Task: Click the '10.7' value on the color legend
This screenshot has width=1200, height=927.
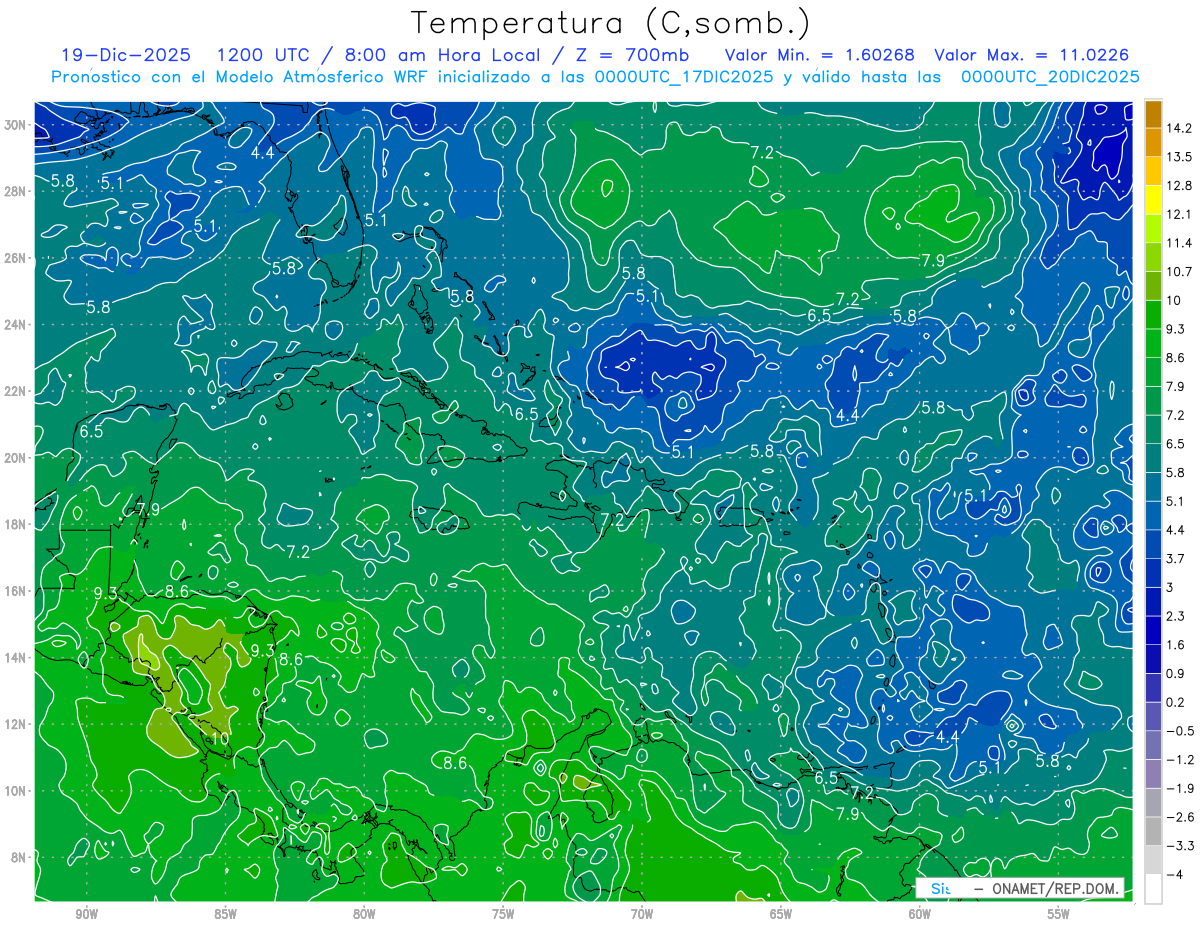Action: click(x=1178, y=272)
